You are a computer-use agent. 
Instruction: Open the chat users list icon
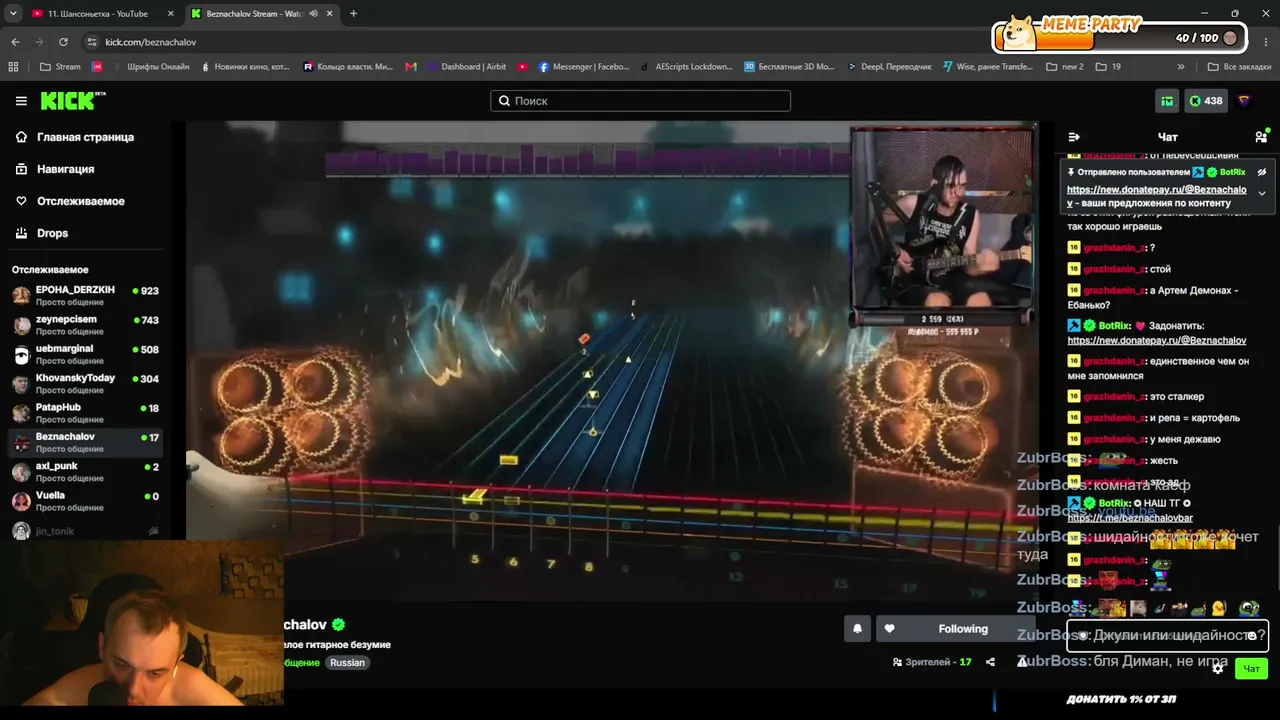point(1261,137)
